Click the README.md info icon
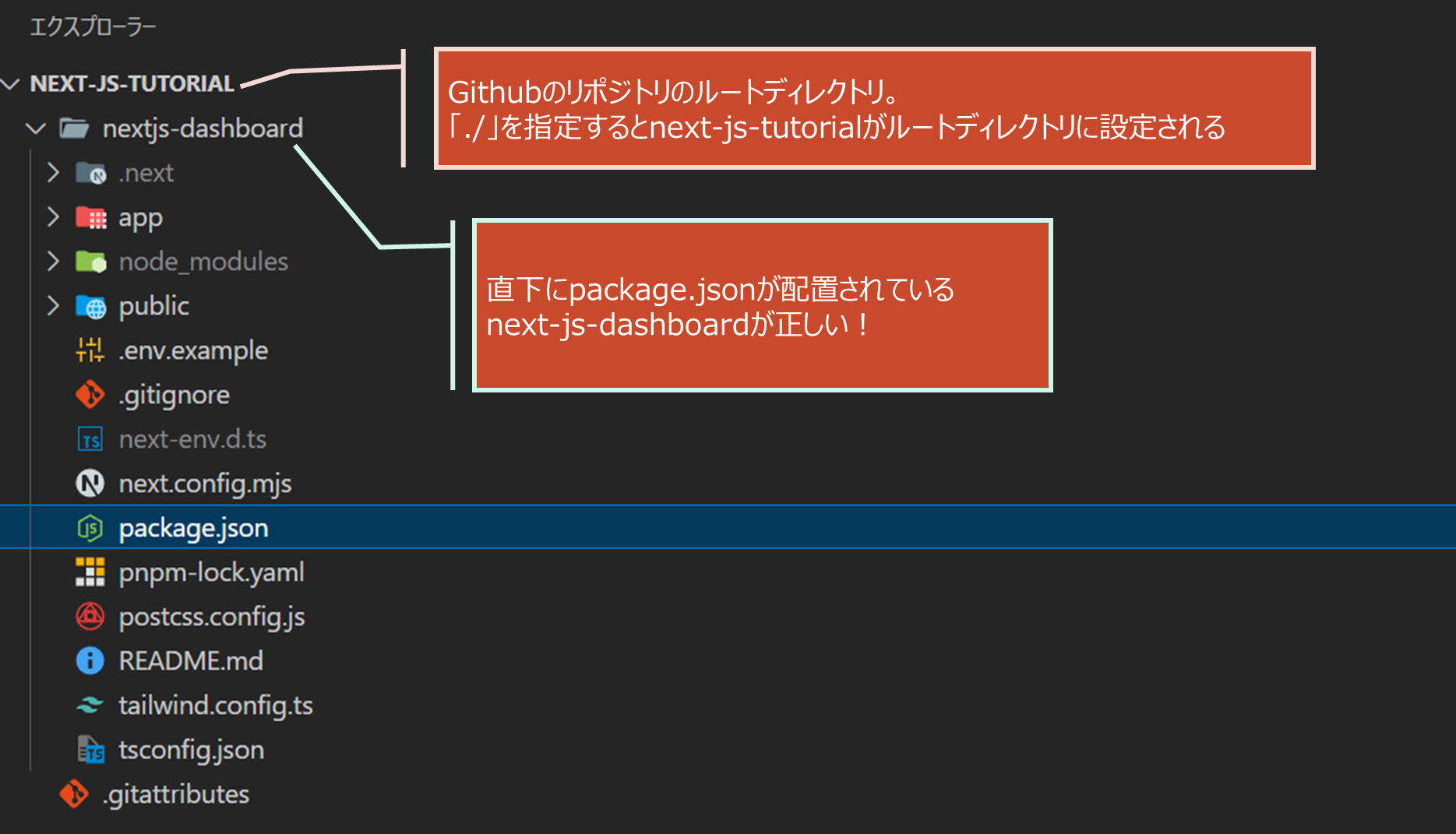The width and height of the screenshot is (1456, 834). pyautogui.click(x=90, y=660)
